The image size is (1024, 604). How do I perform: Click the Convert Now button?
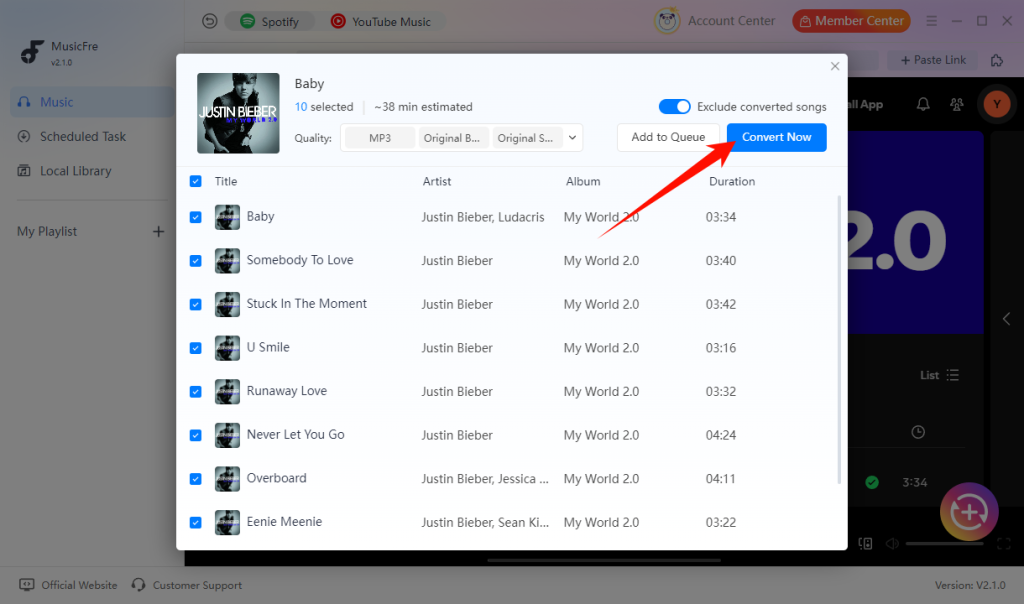coord(776,137)
